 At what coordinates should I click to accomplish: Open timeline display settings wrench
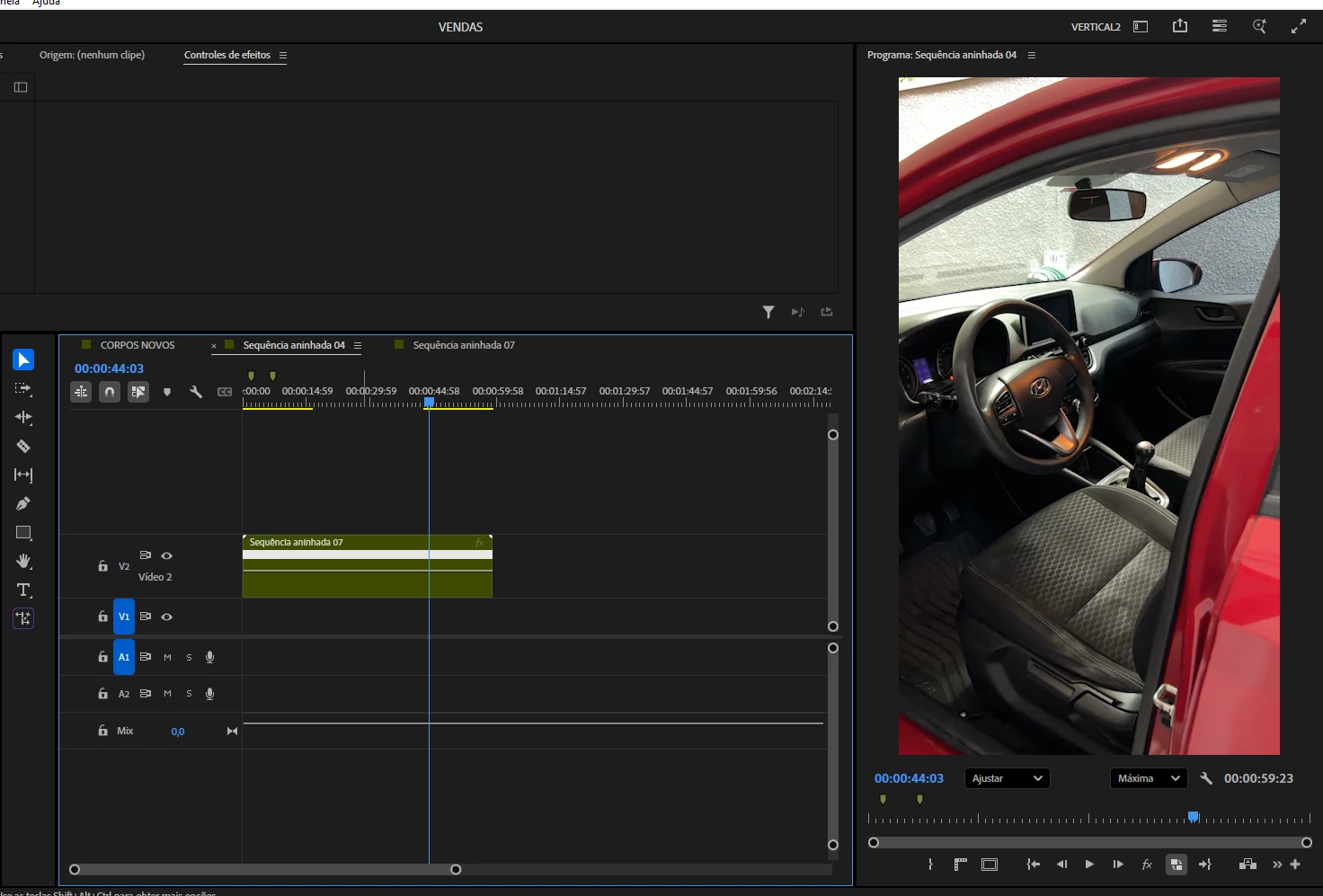pyautogui.click(x=196, y=392)
